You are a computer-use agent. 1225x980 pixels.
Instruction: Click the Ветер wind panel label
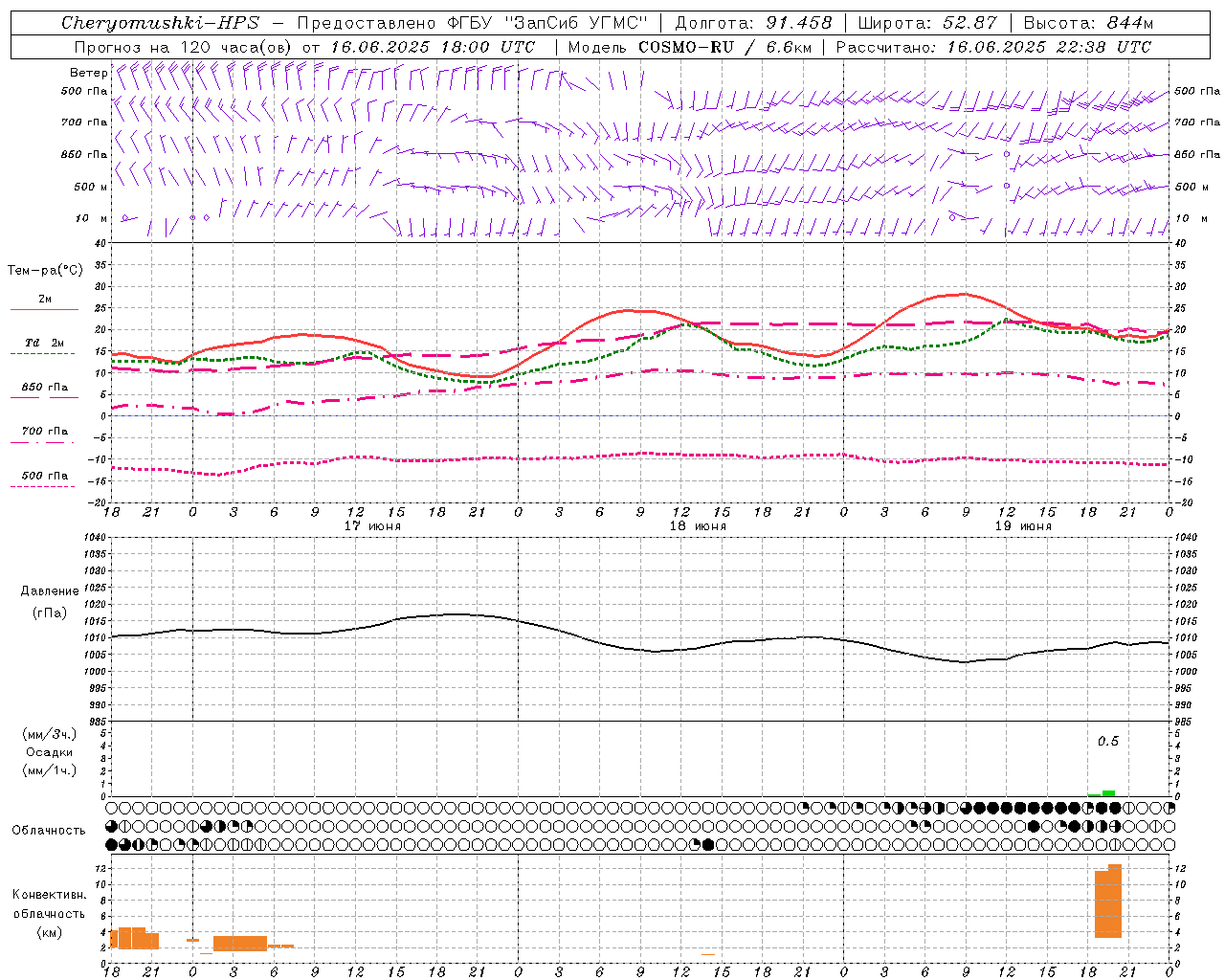88,73
